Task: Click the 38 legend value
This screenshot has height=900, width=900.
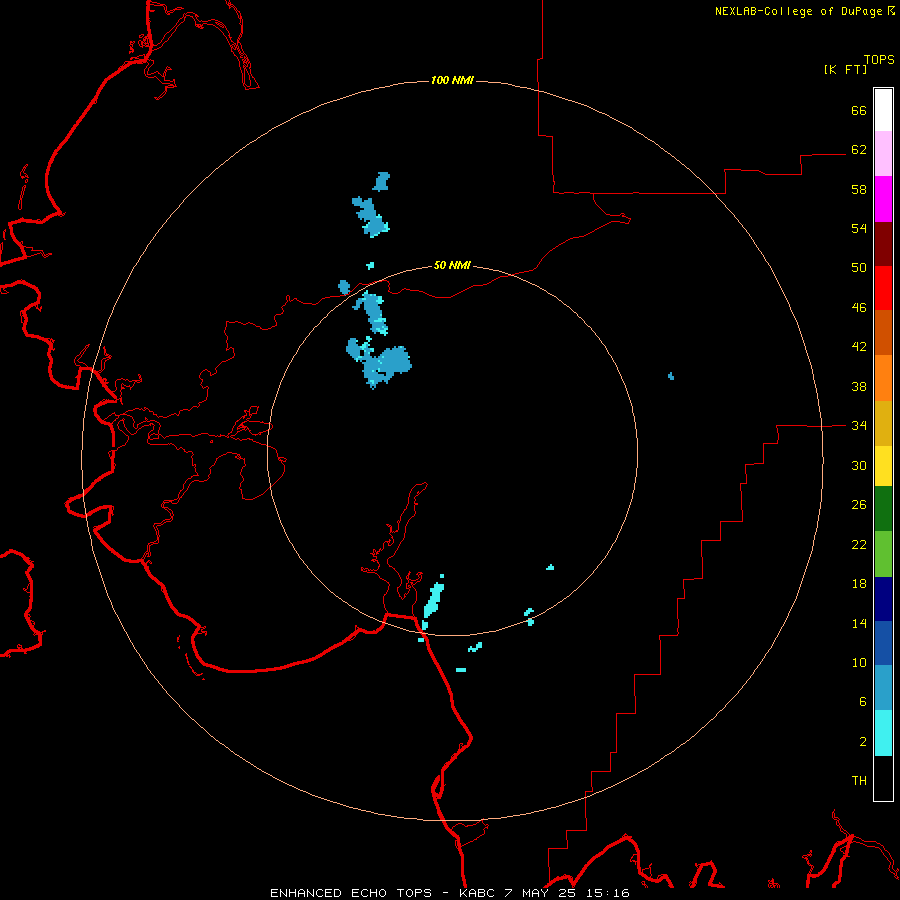Action: coord(859,386)
